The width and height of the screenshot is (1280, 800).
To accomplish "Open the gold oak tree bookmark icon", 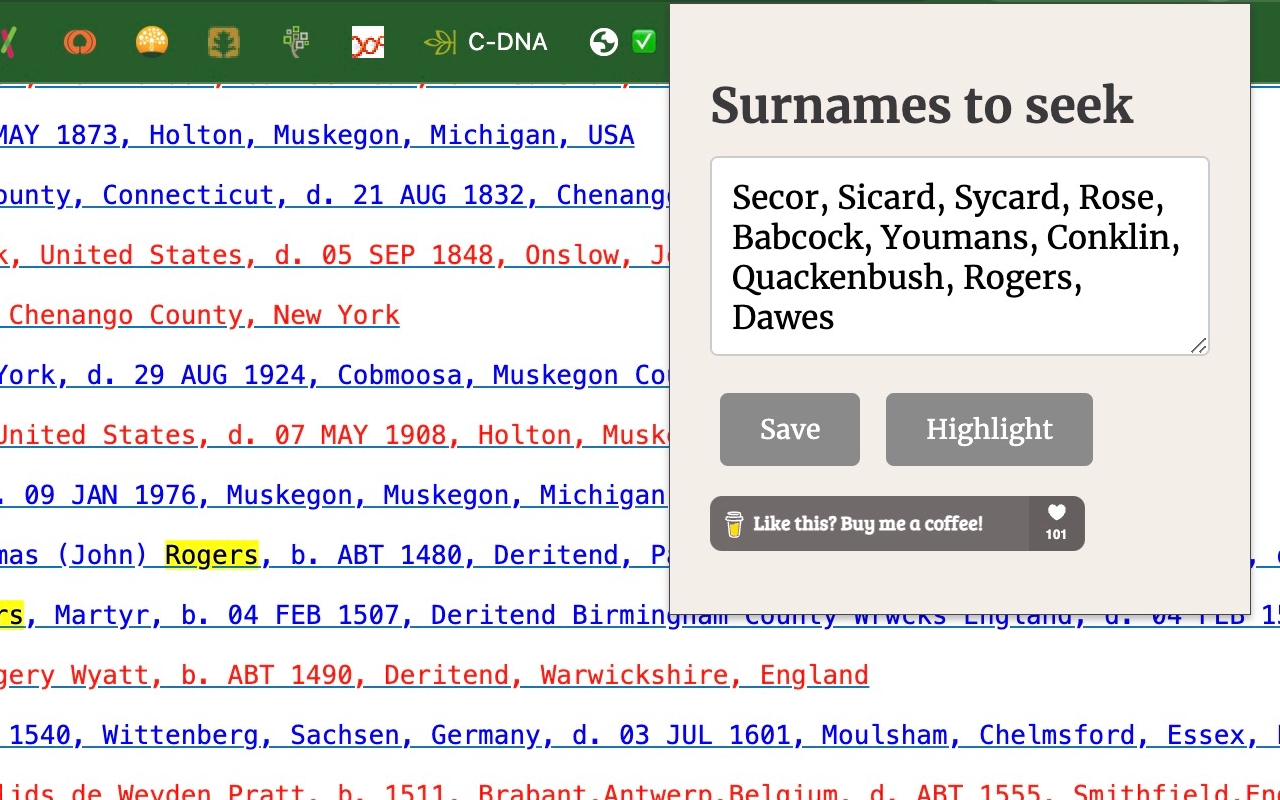I will coord(223,42).
